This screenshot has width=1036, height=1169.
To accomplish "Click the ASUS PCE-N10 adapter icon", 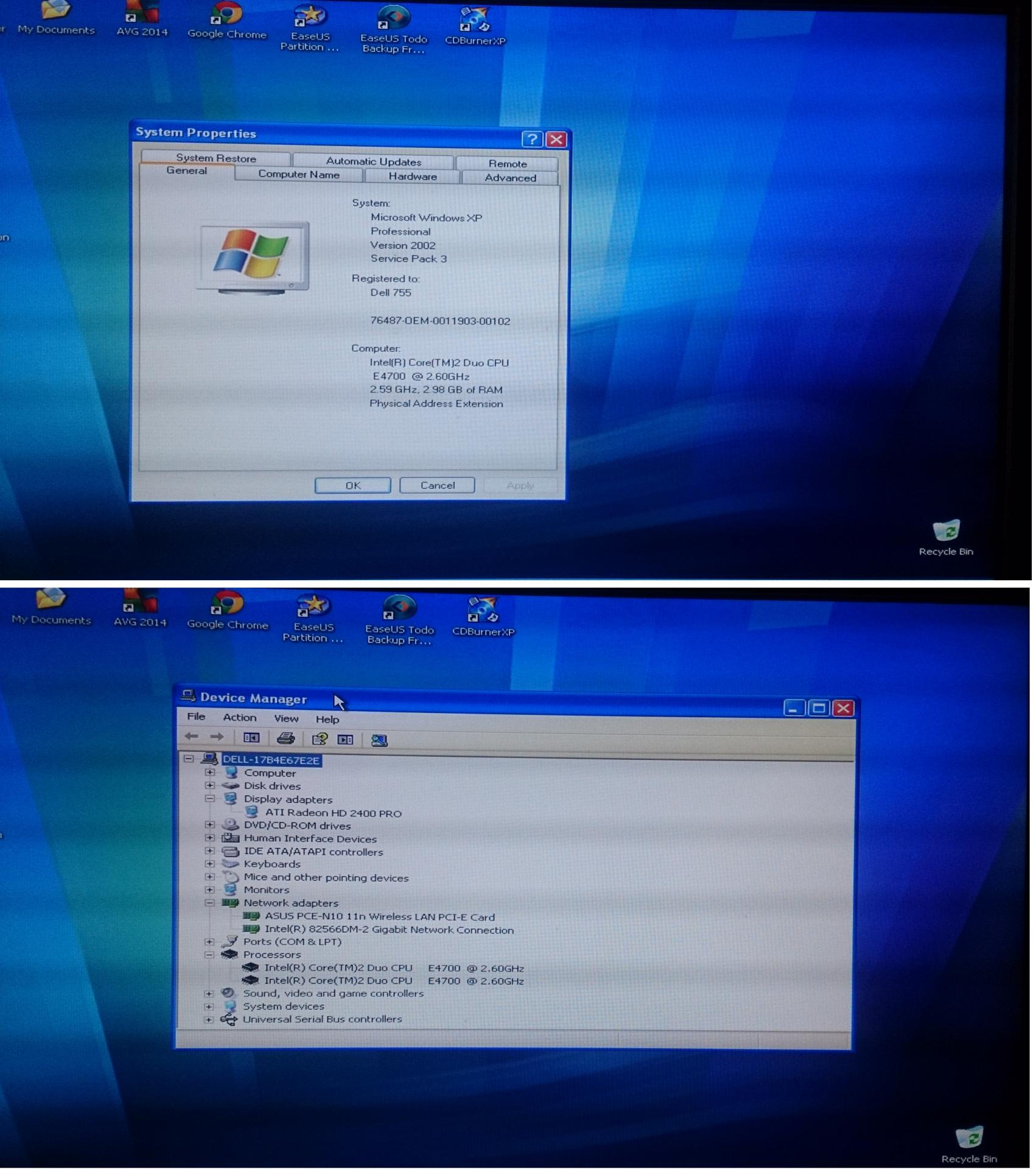I will [x=251, y=916].
